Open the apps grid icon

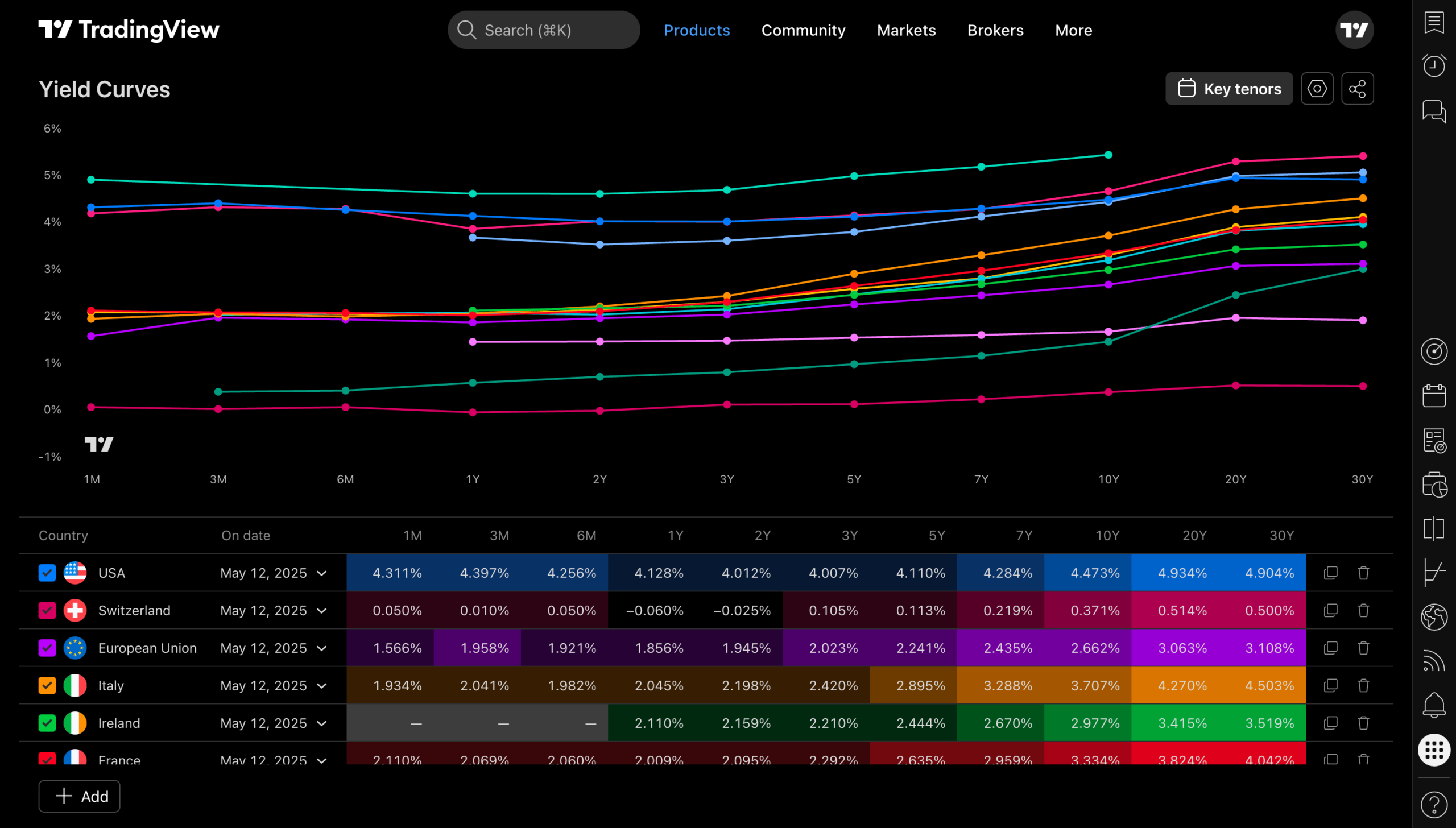1434,750
